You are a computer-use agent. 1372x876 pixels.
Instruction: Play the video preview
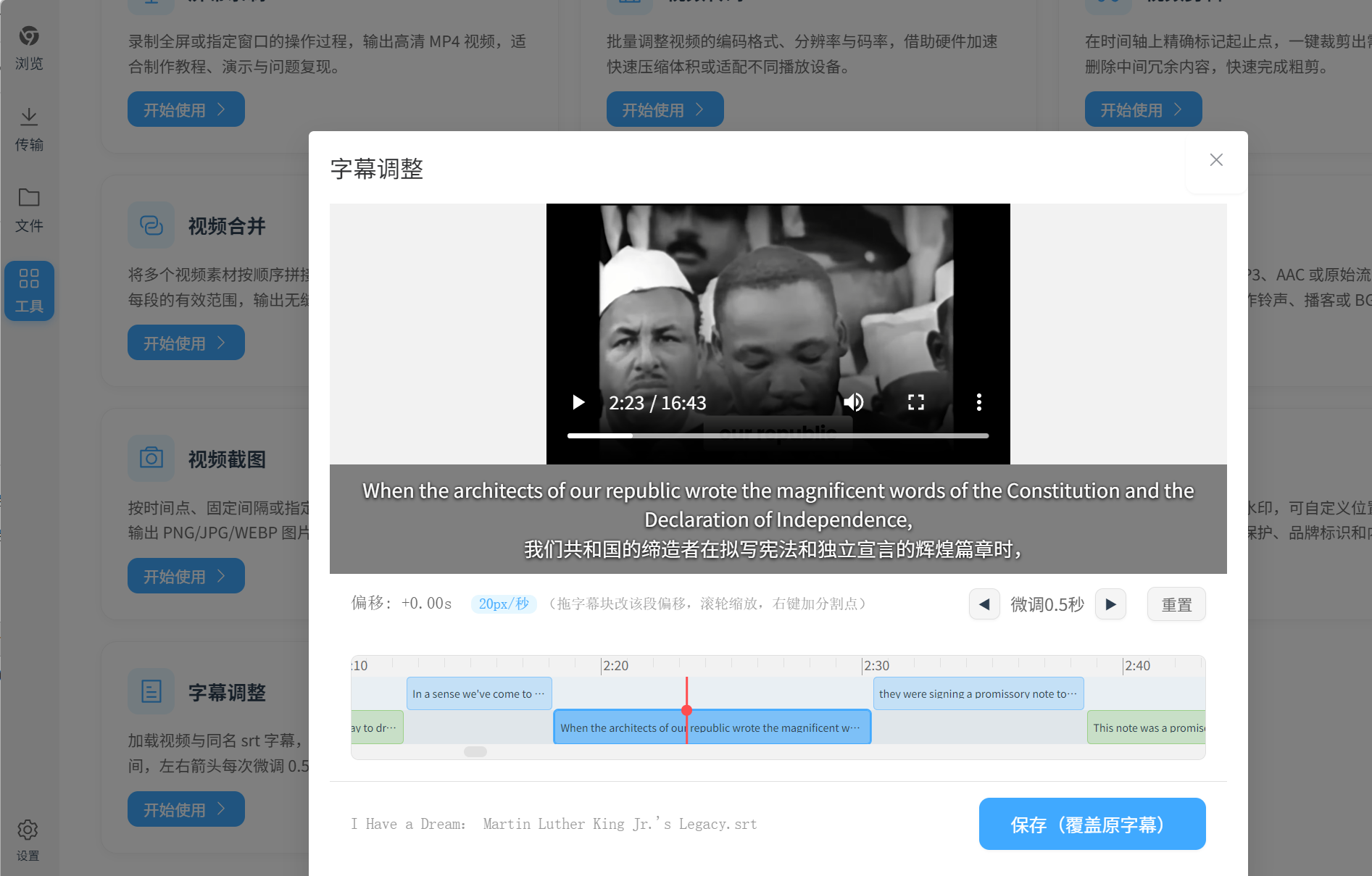point(578,402)
